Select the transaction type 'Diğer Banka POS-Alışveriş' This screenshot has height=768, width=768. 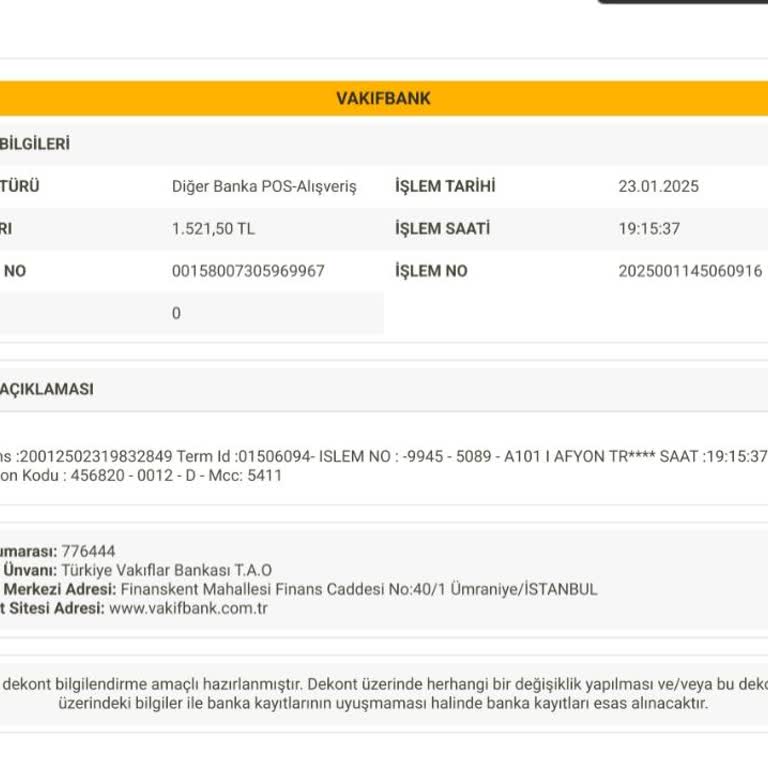[264, 187]
